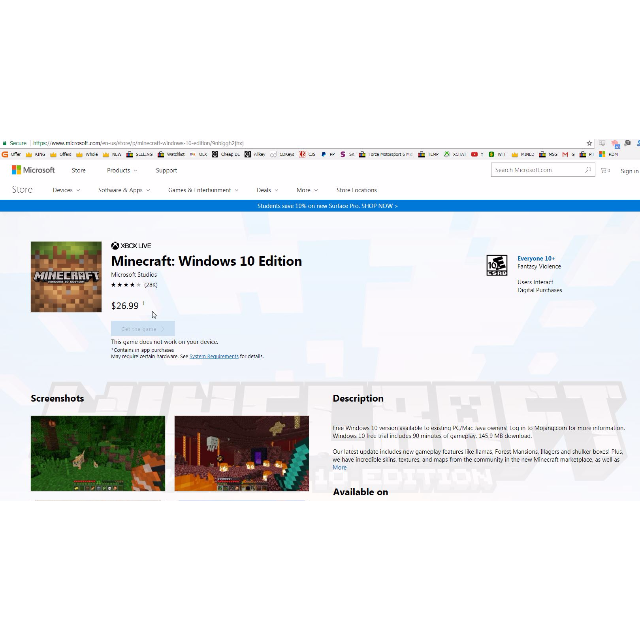This screenshot has width=640, height=640.
Task: Click the four-star rating under Microsoft Studios
Action: point(127,285)
